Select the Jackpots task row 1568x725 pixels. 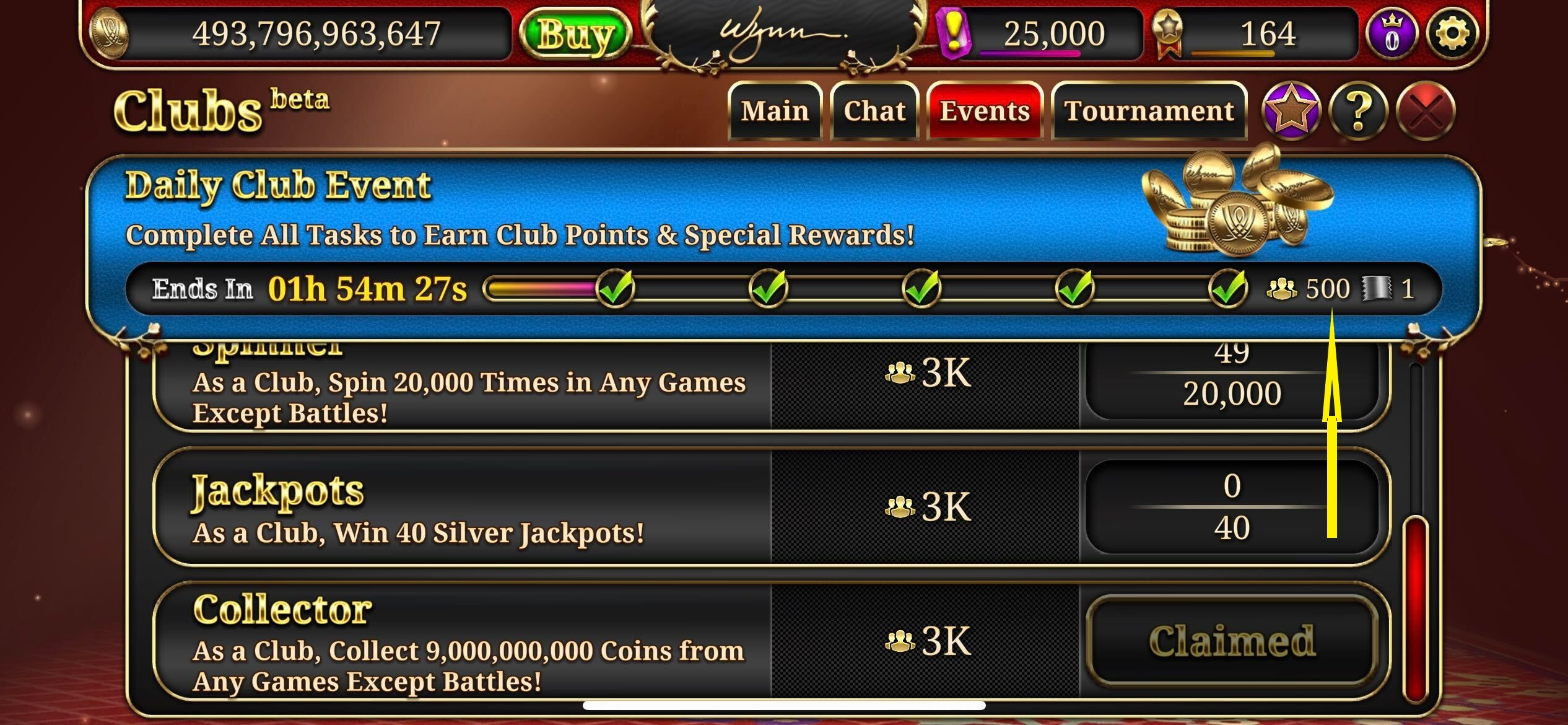(771, 507)
